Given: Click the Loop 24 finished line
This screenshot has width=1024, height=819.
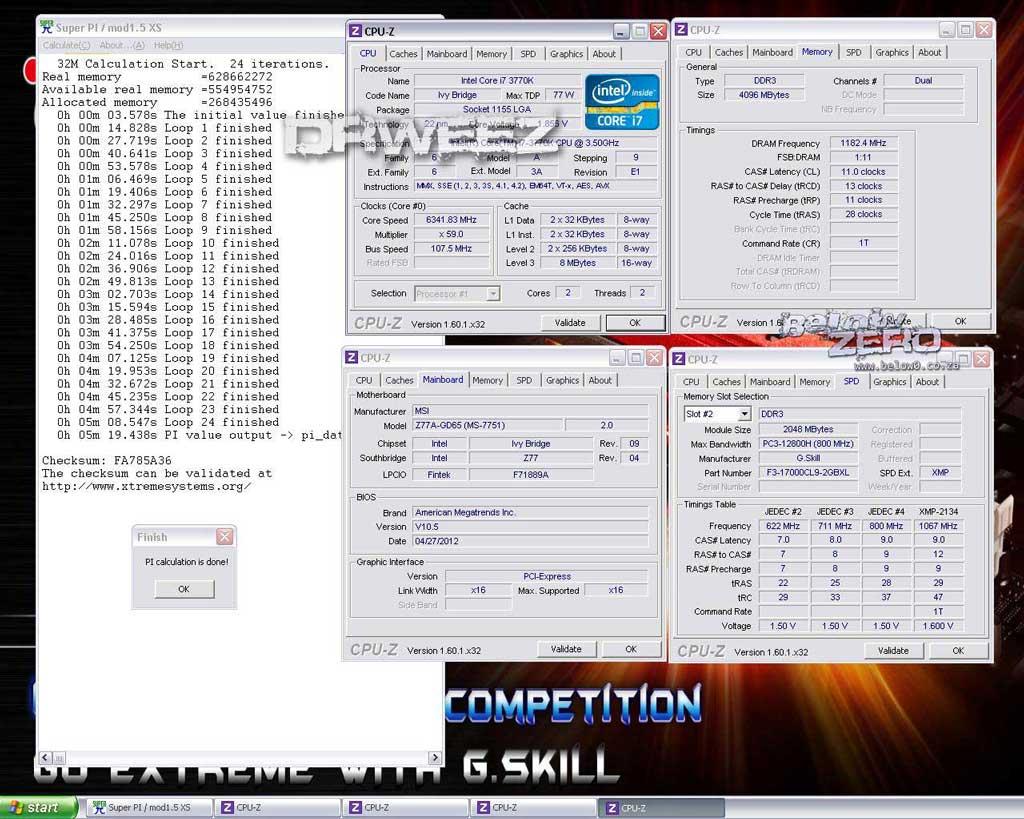Looking at the screenshot, I should [168, 423].
